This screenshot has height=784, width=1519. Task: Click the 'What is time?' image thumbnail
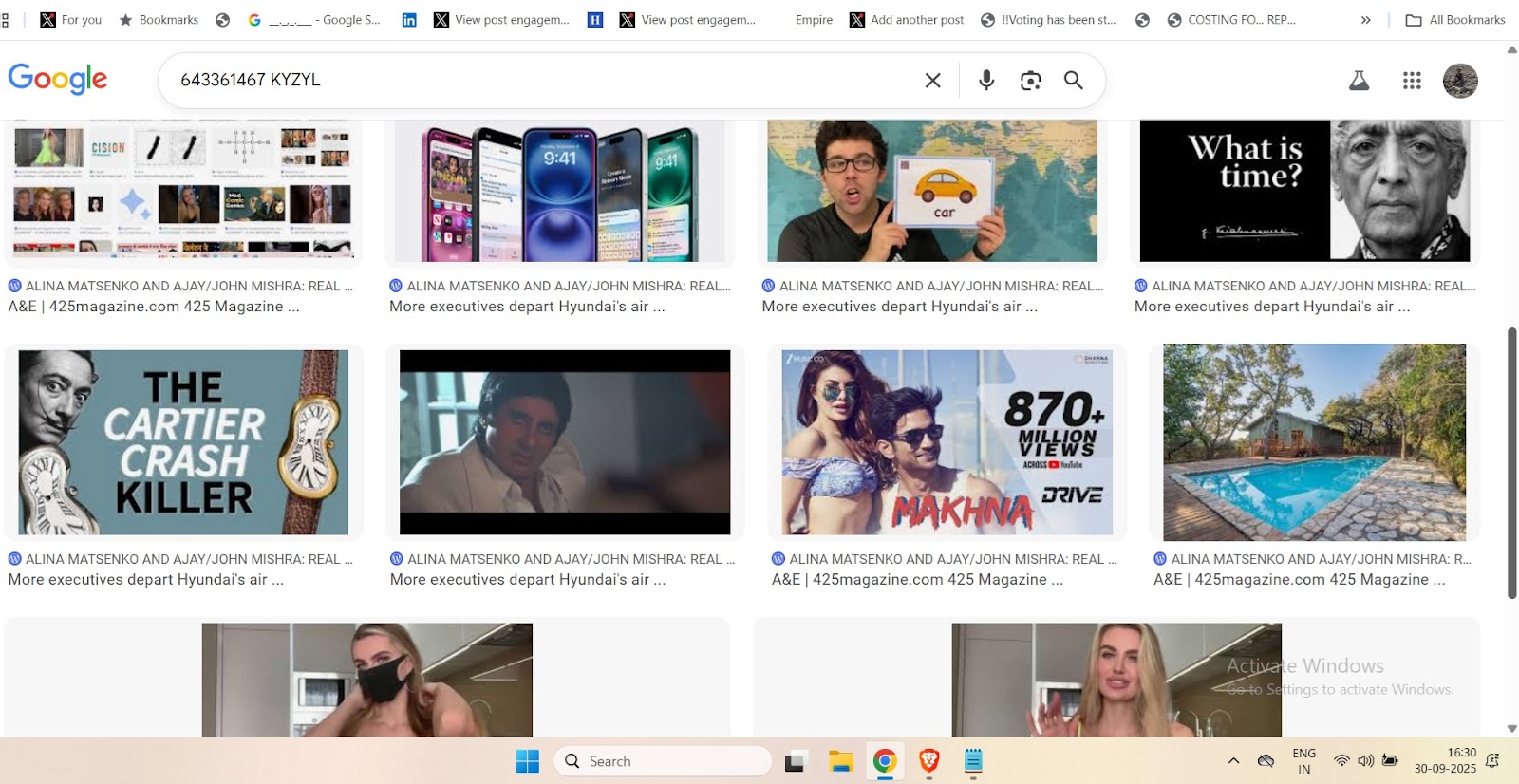pyautogui.click(x=1304, y=190)
